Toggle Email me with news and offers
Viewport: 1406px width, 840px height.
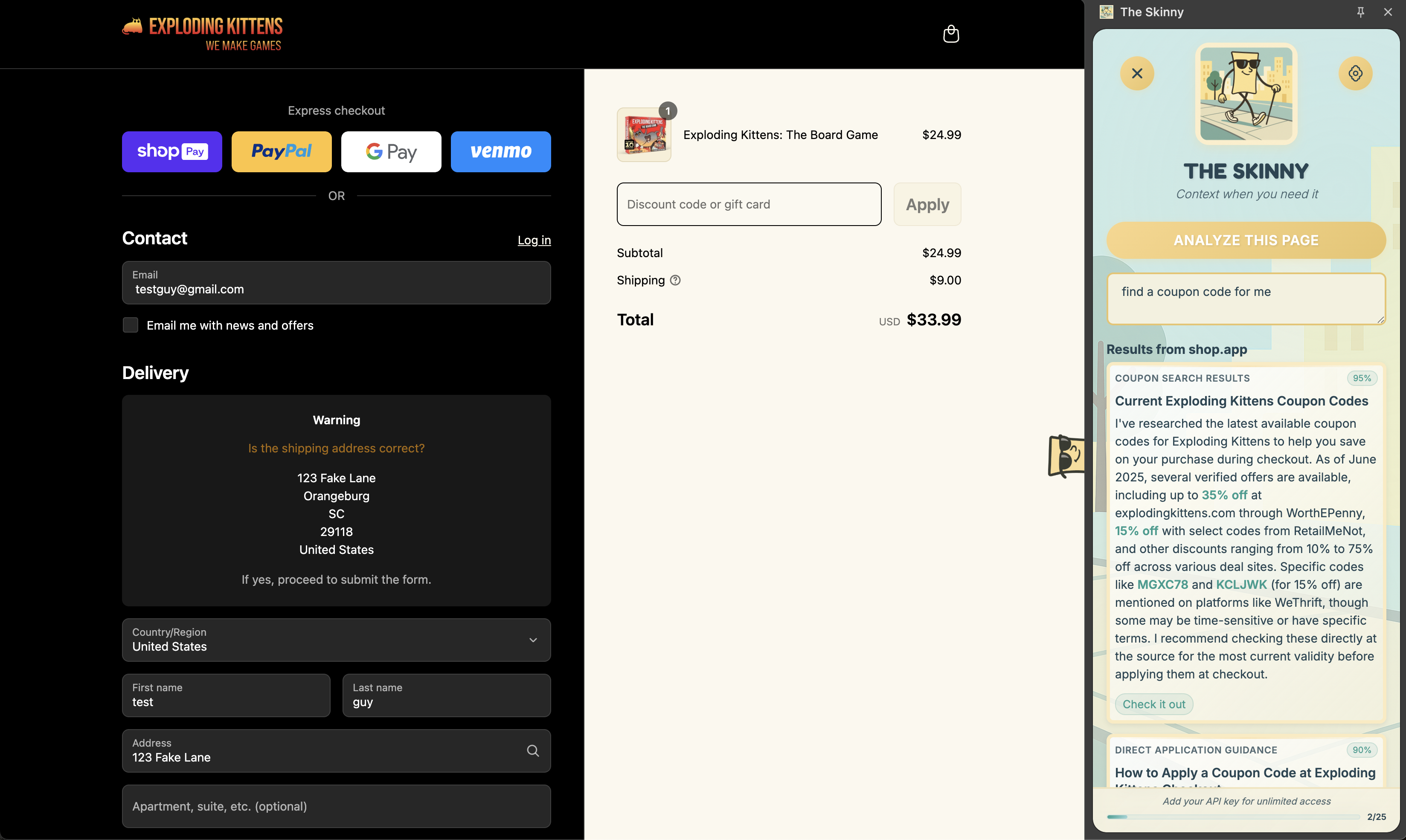(131, 325)
